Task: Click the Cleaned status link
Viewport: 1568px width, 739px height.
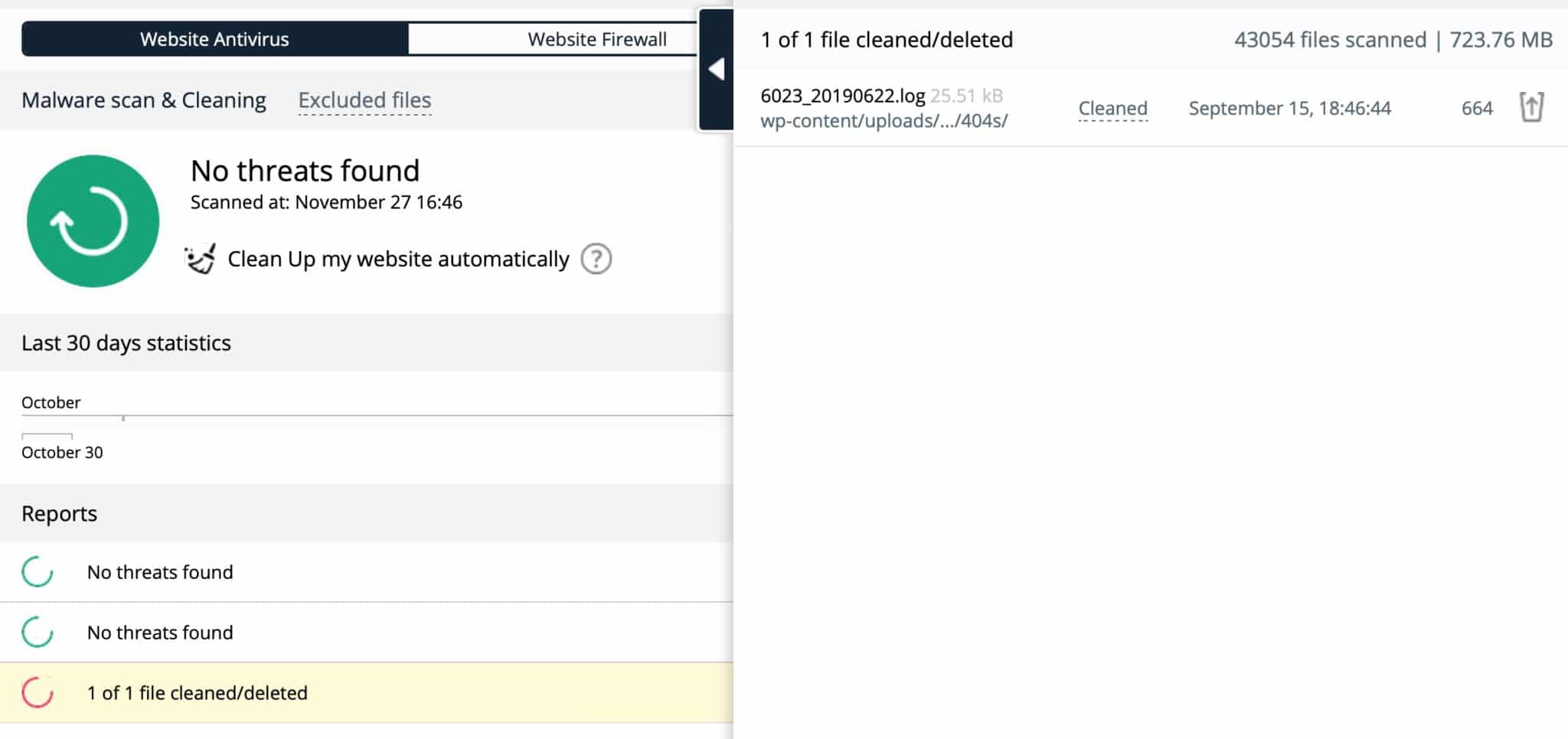Action: coord(1112,109)
